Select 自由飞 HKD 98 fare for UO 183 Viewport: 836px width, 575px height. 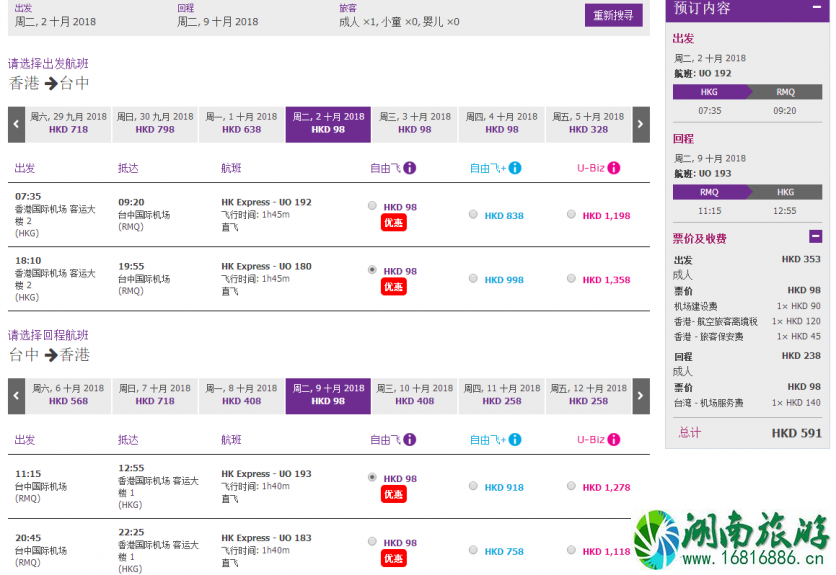[x=372, y=541]
